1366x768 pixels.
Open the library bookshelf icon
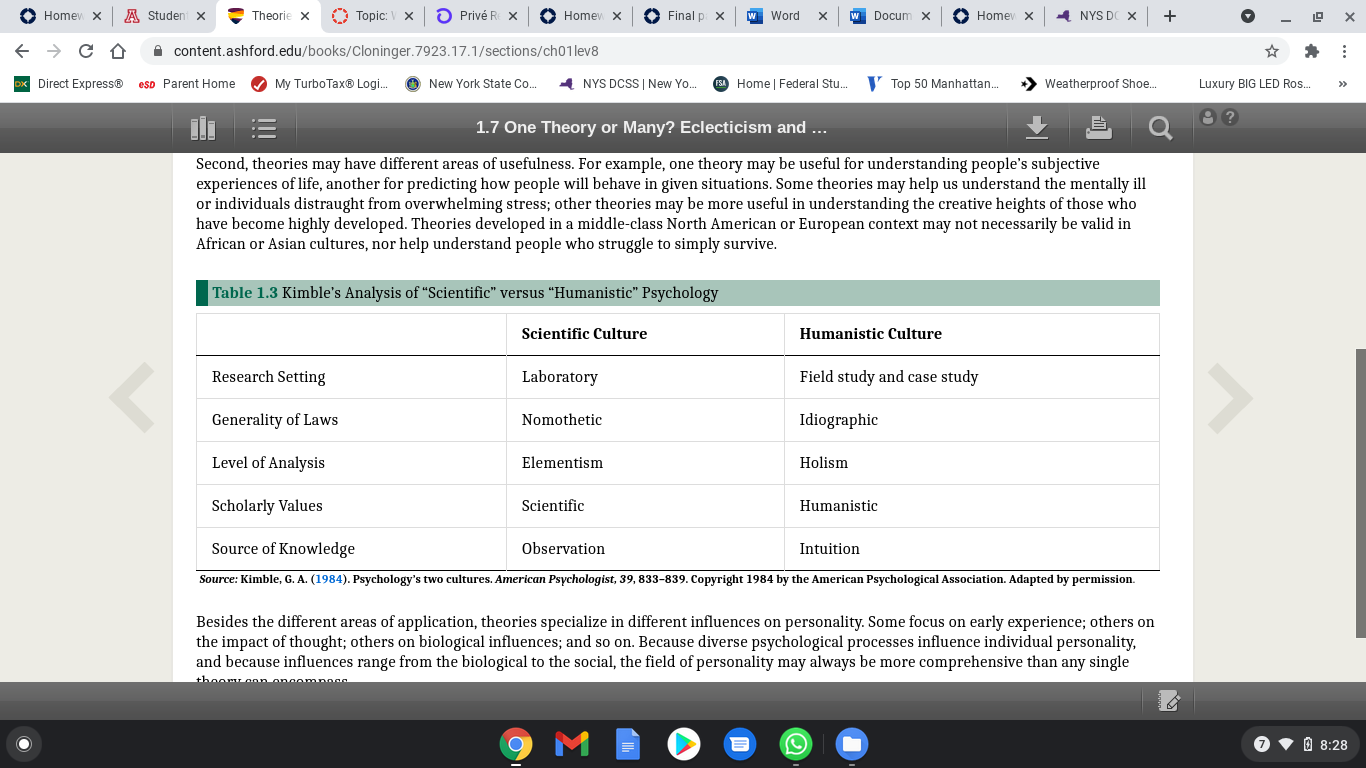203,128
